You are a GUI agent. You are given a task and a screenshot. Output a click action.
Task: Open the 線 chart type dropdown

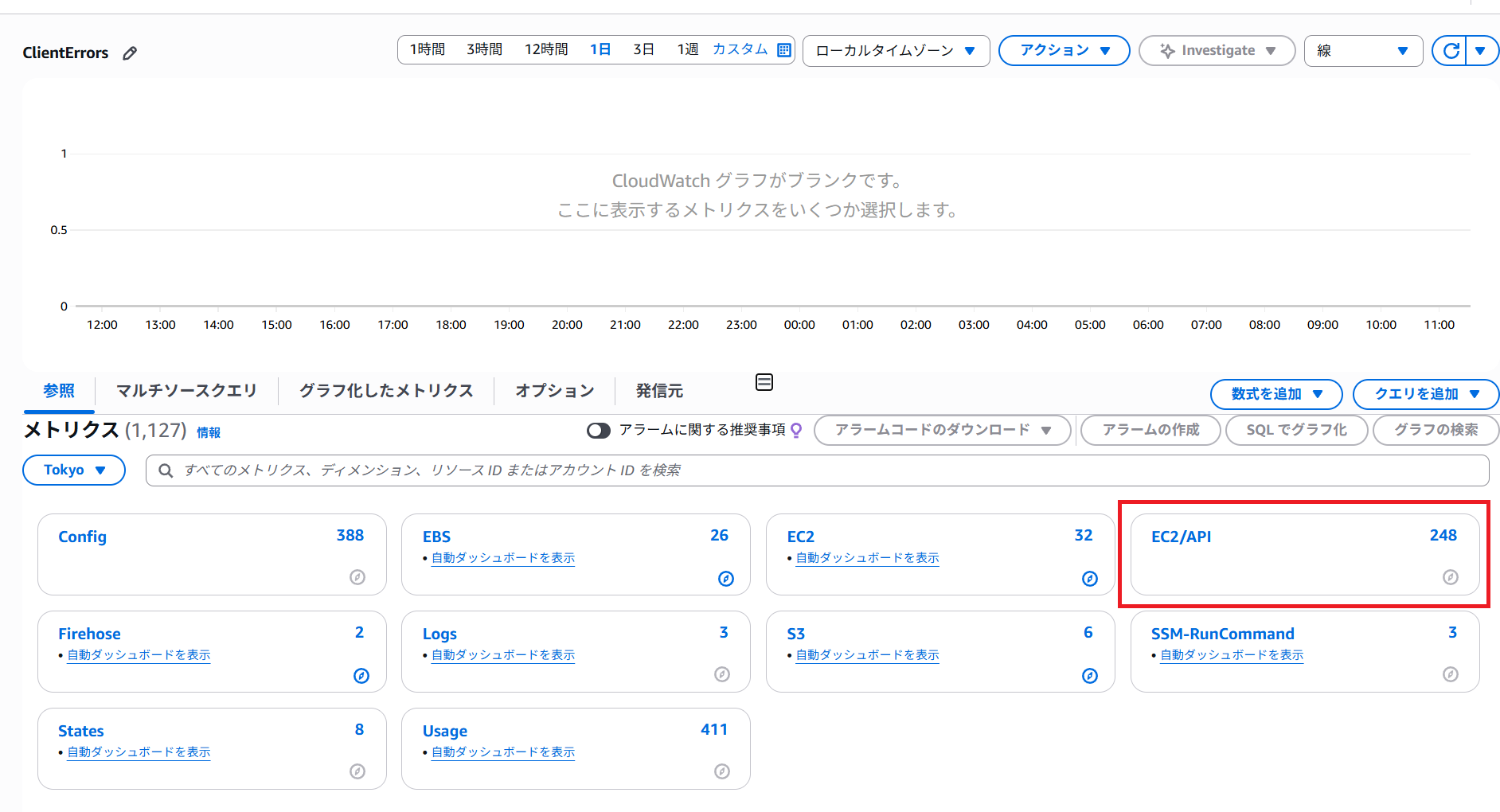pos(1363,51)
